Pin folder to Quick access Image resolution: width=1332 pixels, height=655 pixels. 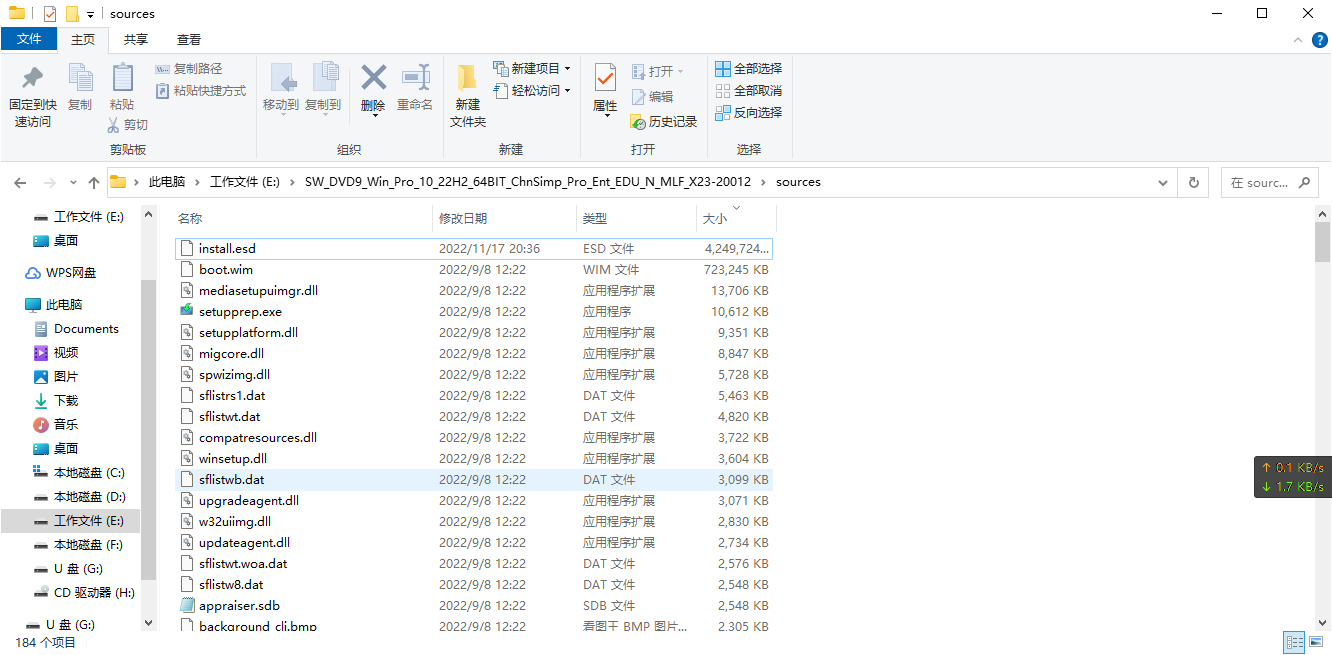coord(32,97)
